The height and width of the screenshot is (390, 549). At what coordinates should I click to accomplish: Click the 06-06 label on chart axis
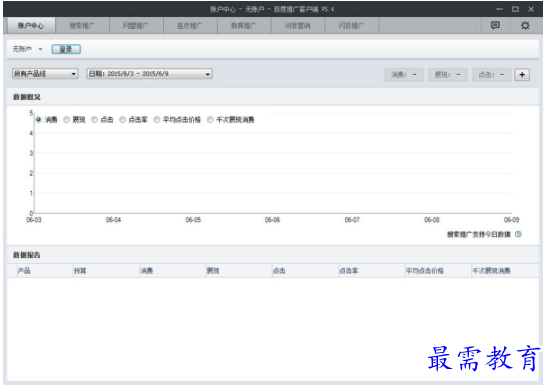pos(272,220)
